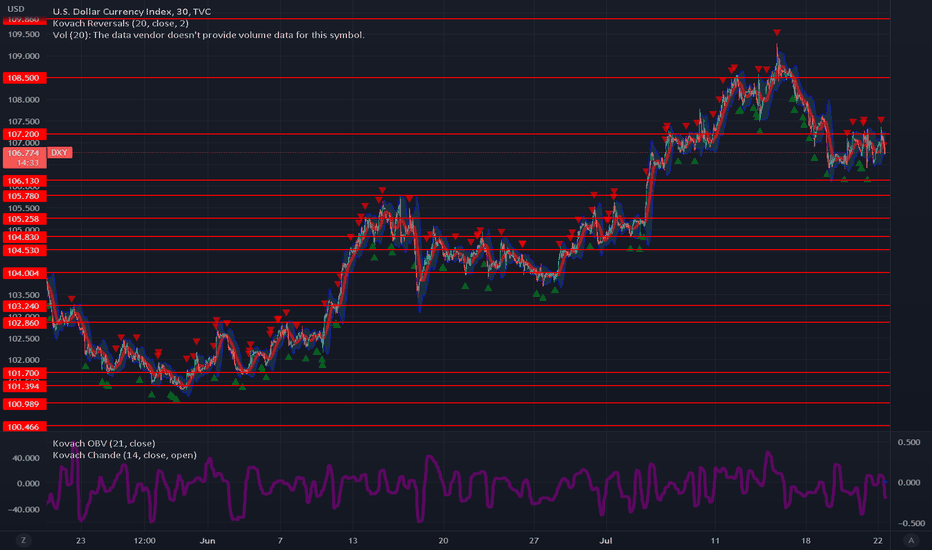Click the 109.500 price axis value

(24, 34)
